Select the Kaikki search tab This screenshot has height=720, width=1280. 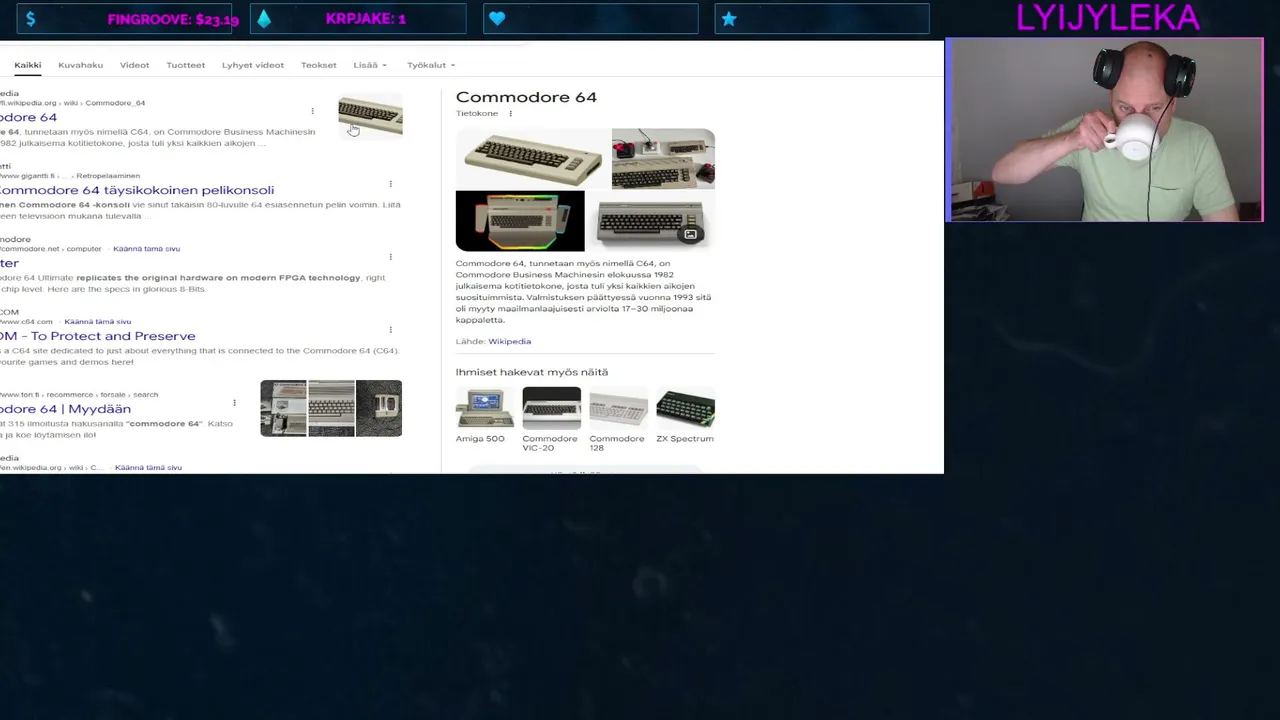(28, 65)
